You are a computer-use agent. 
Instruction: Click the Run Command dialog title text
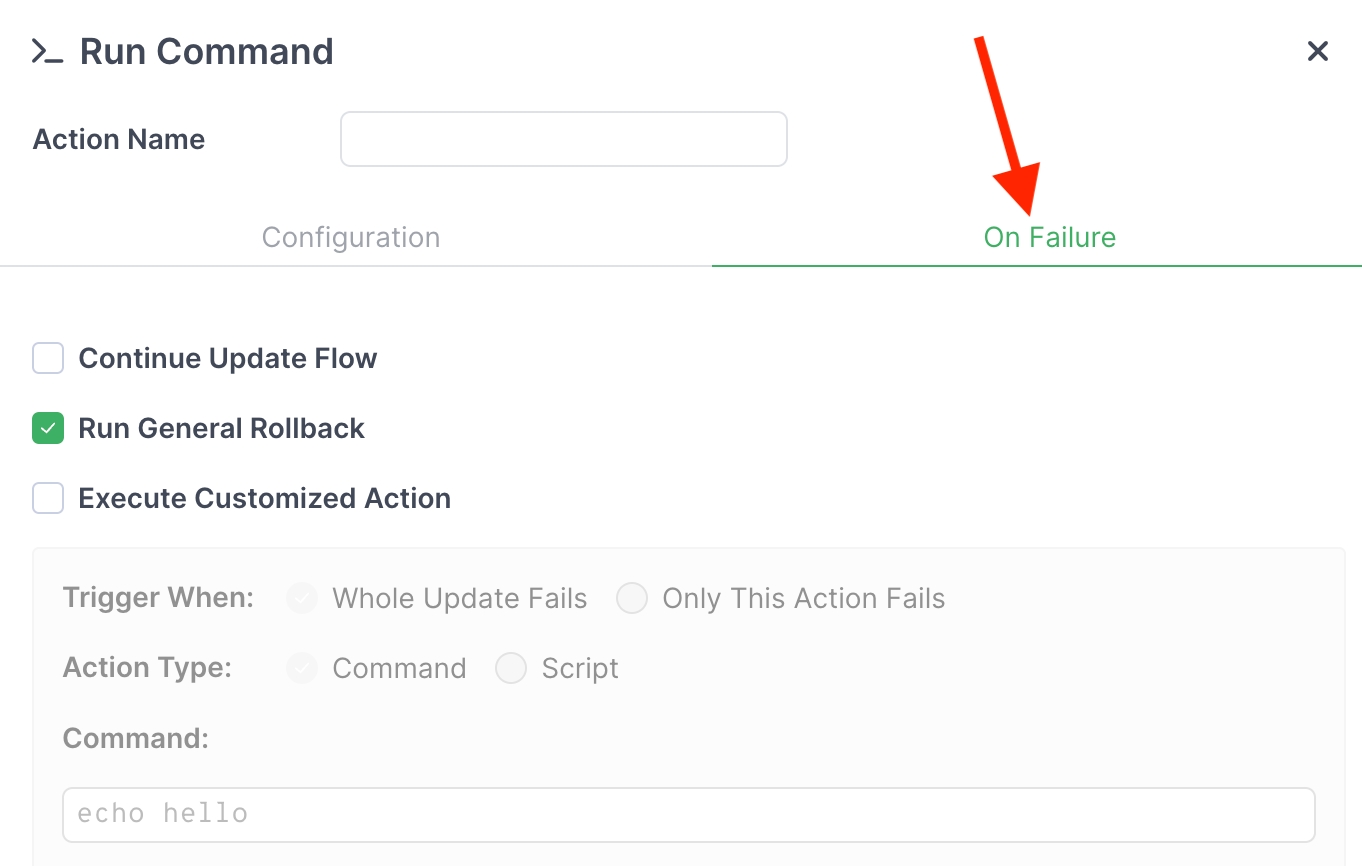click(206, 52)
